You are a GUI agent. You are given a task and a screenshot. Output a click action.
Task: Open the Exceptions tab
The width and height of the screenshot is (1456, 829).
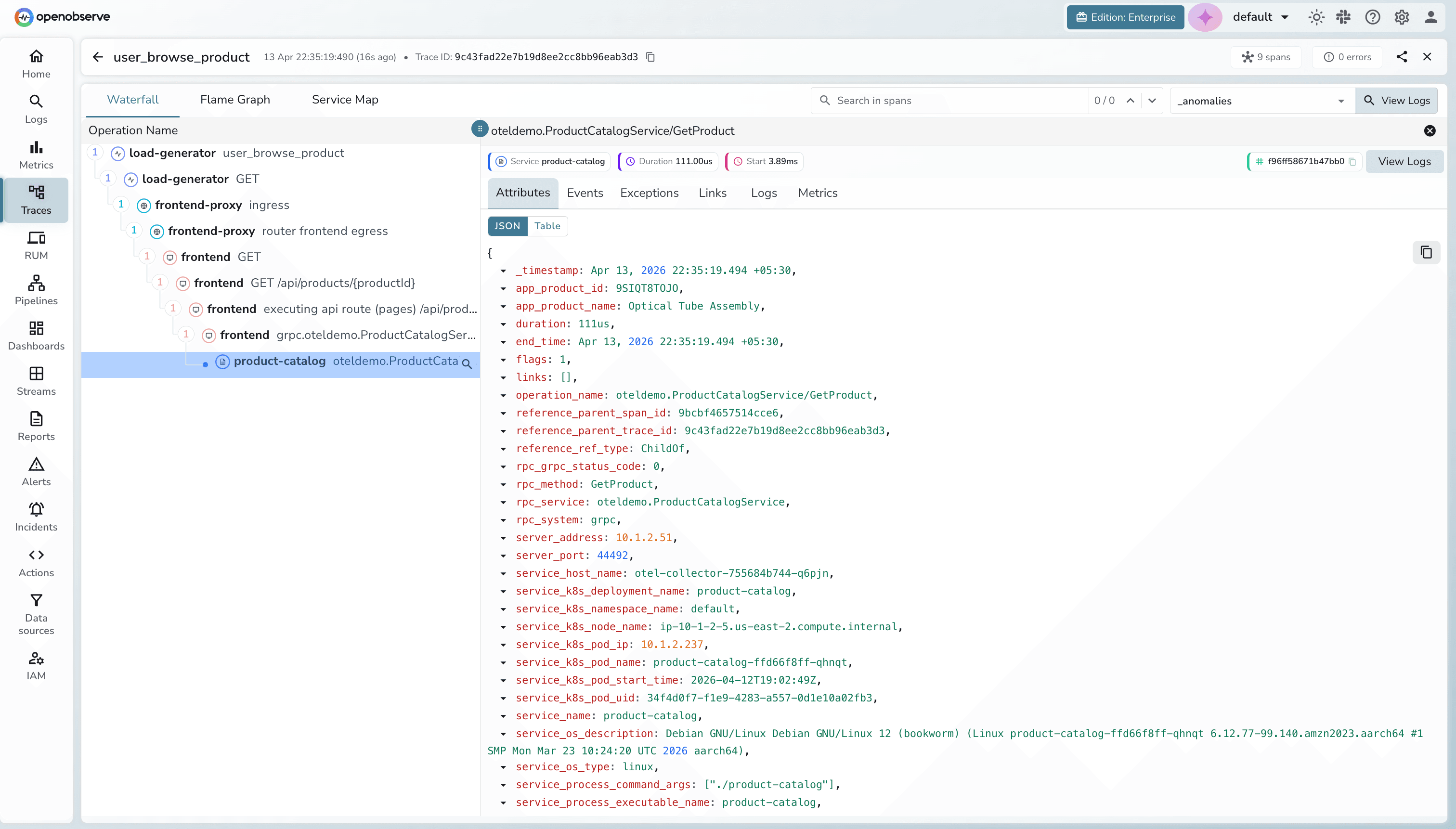coord(649,193)
